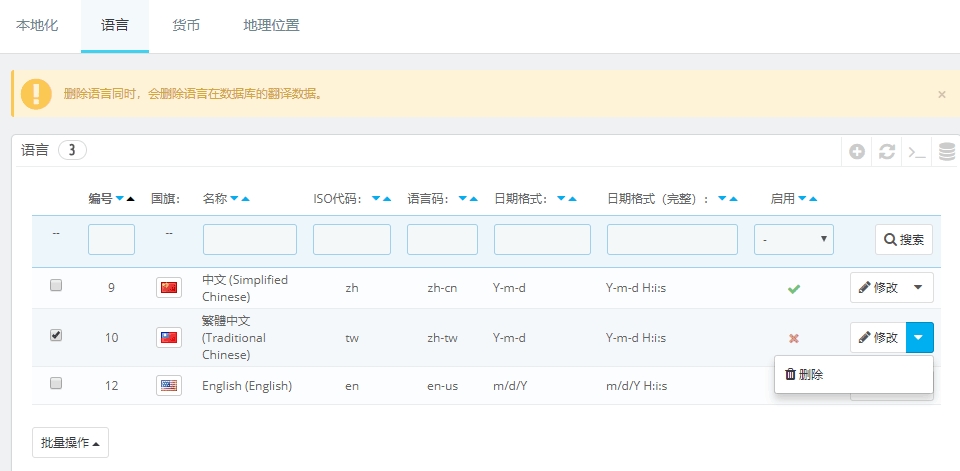Screen dimensions: 960x471
Task: Open the SQL query terminal icon
Action: [916, 152]
